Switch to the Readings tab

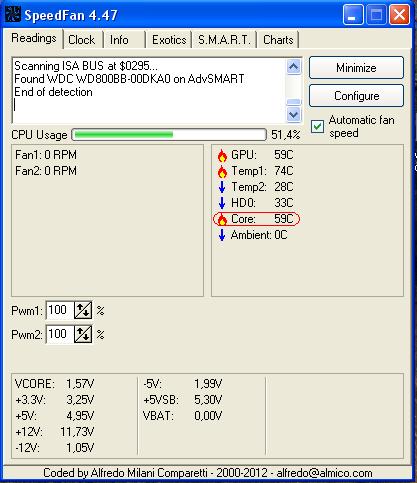point(34,38)
